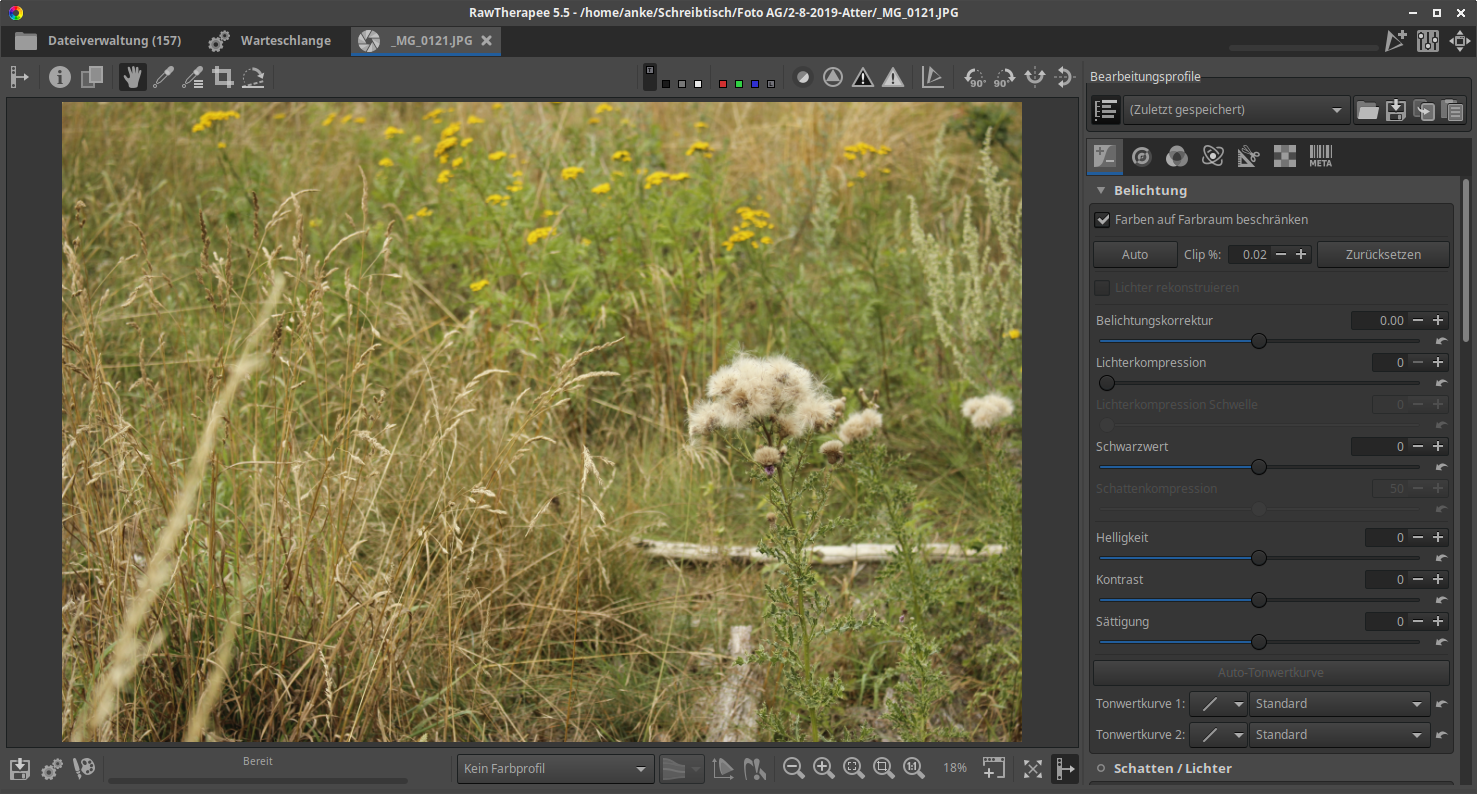
Task: Click the Clip % value field
Action: point(1250,255)
